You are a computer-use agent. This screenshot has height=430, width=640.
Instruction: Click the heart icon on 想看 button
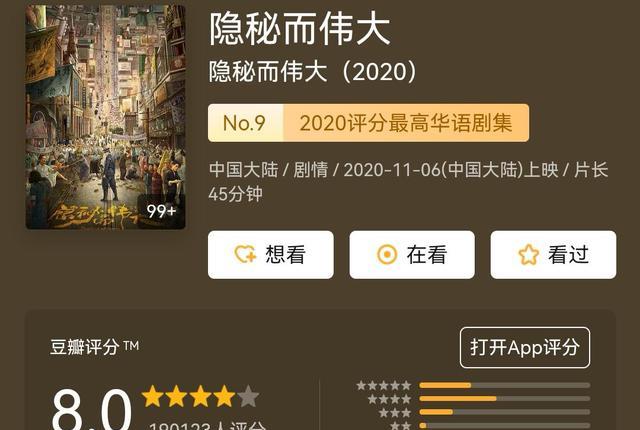[245, 255]
